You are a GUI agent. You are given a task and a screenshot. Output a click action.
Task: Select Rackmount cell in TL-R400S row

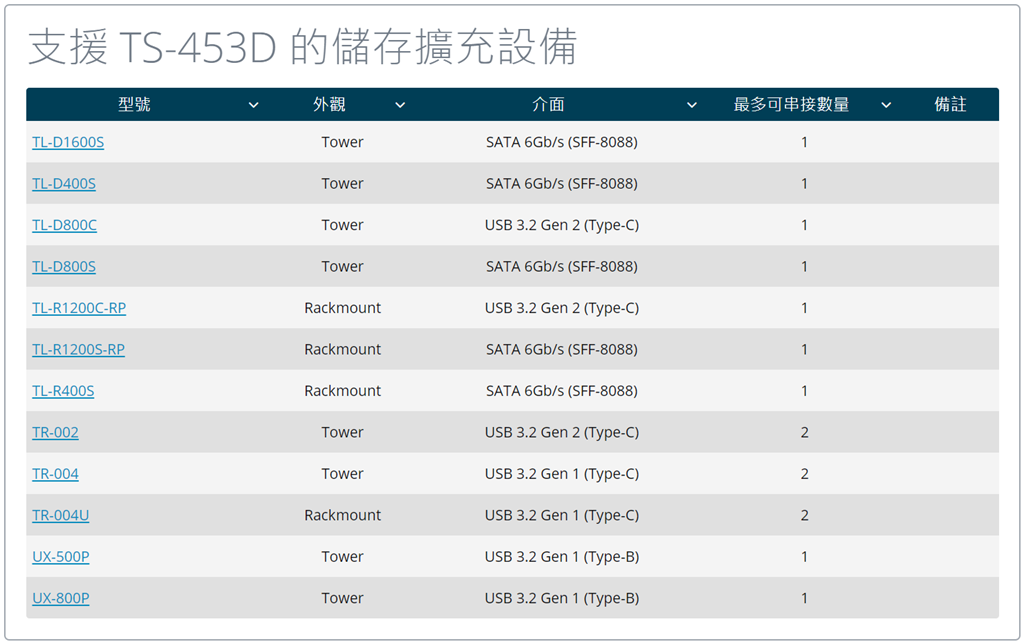point(342,391)
